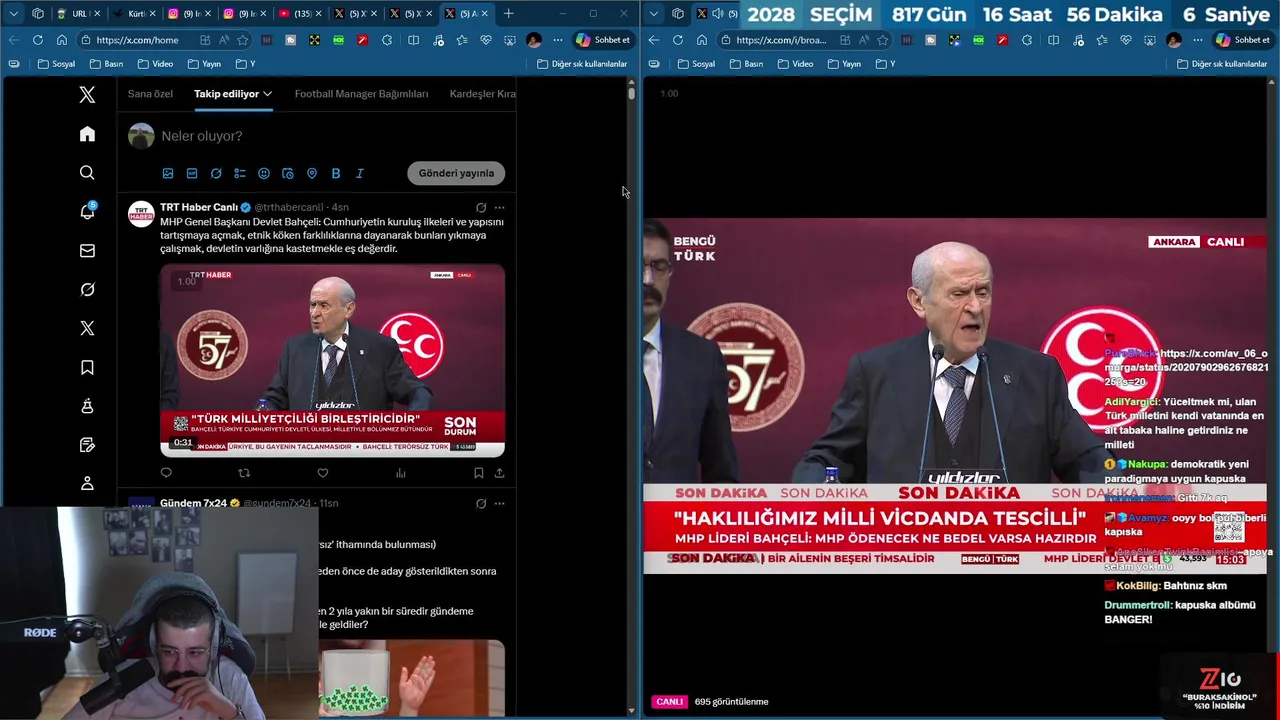1280x720 pixels.
Task: Play the TRT Haber video thumbnail
Action: tap(332, 360)
